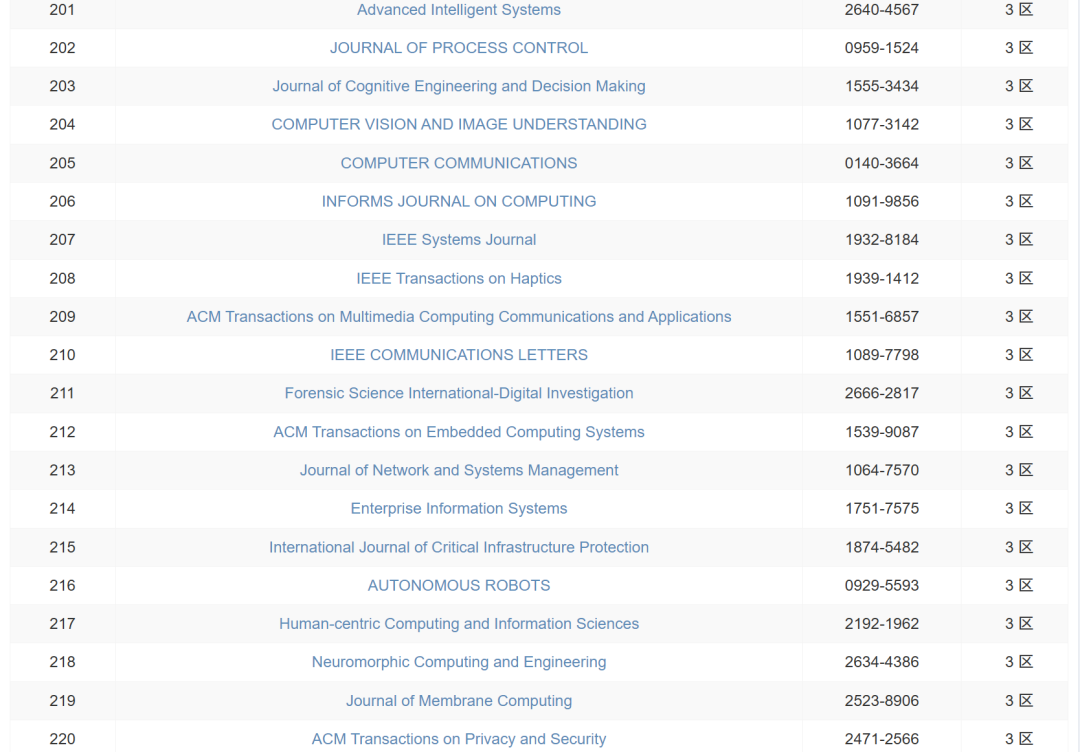
Task: Open Neuromorphic Computing and Engineering link
Action: point(459,662)
